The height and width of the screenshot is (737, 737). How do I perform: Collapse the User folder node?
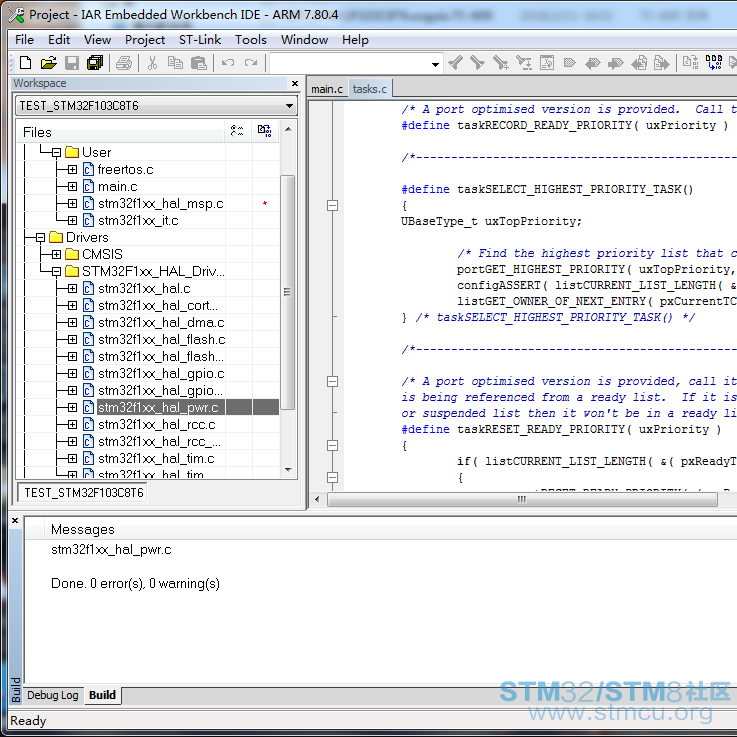click(56, 152)
